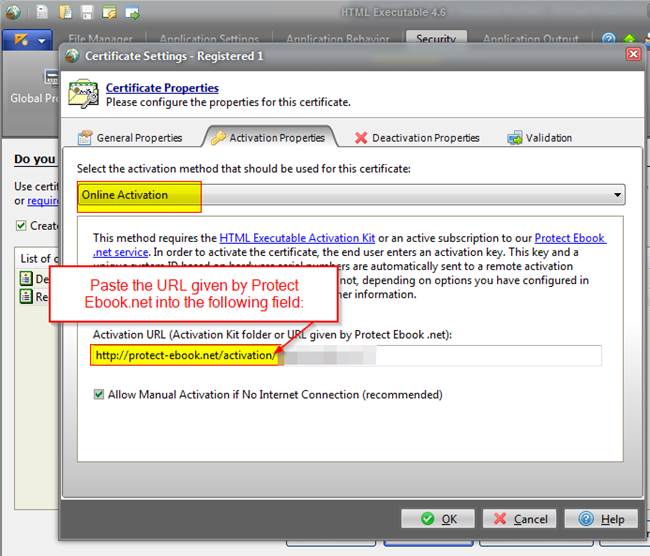Toggle the Create checkbox in the background window
The width and height of the screenshot is (650, 556).
21,226
